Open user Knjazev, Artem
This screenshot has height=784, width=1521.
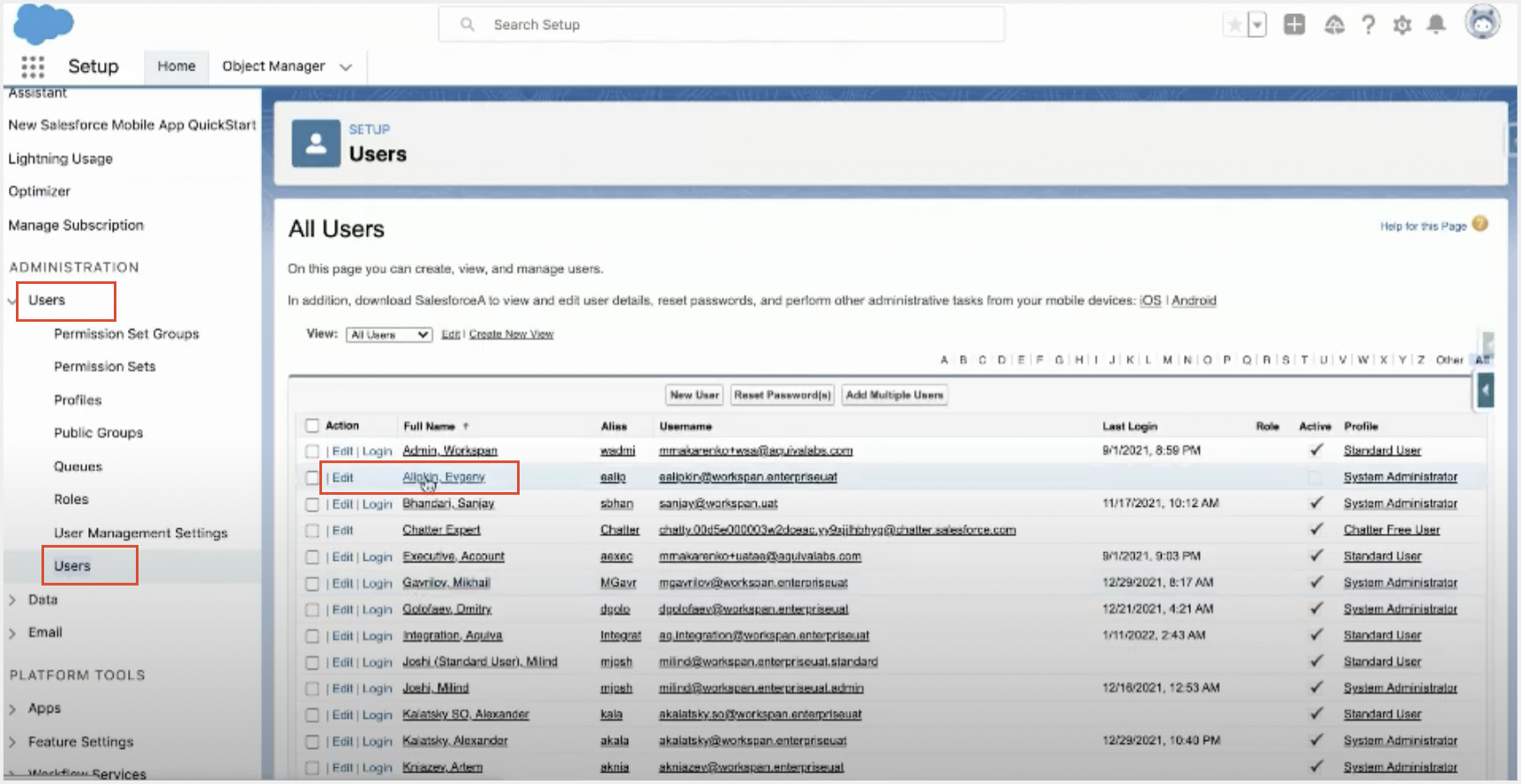pyautogui.click(x=443, y=767)
